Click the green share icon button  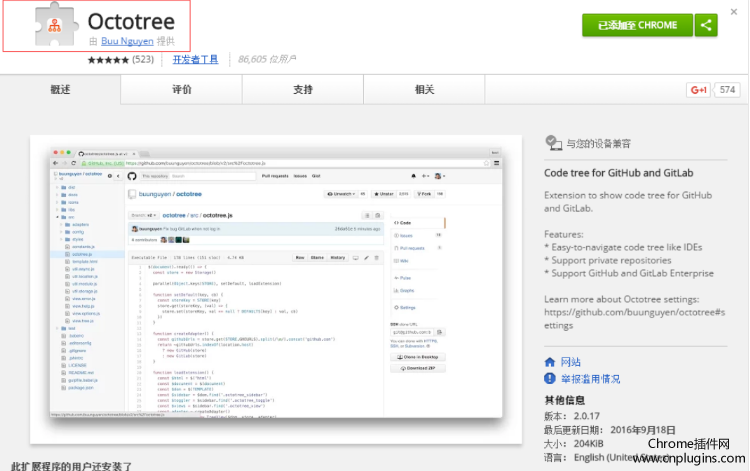[706, 25]
